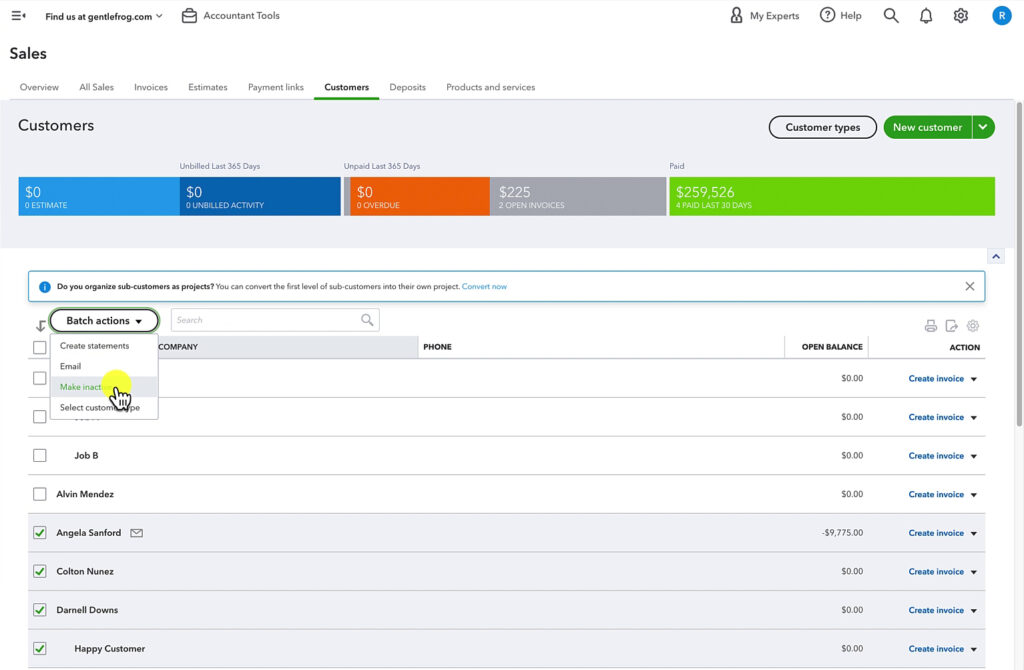Check notifications via the bell icon
The height and width of the screenshot is (670, 1024).
pos(925,15)
